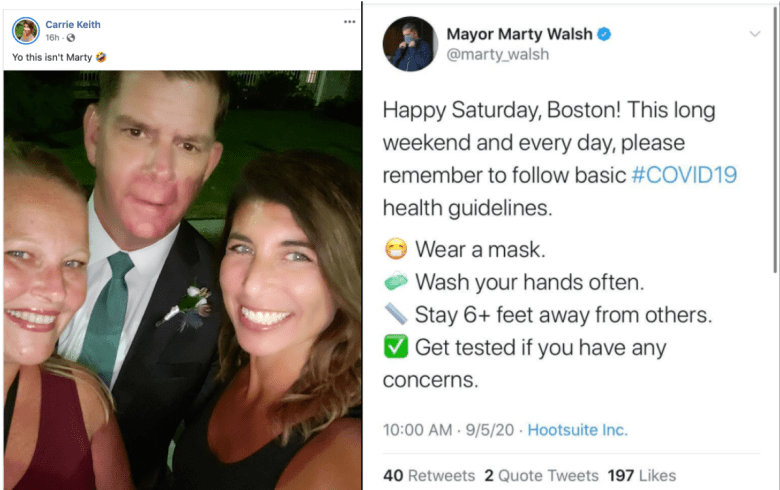The height and width of the screenshot is (490, 780).
Task: Open the Hootsuite Inc. source link
Action: 578,430
